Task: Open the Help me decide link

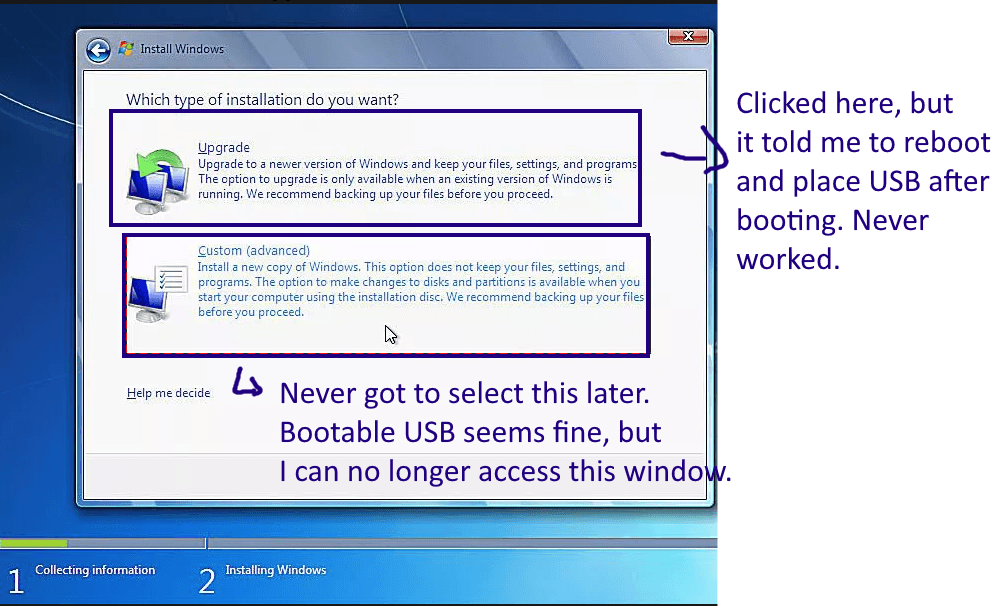Action: [x=168, y=393]
